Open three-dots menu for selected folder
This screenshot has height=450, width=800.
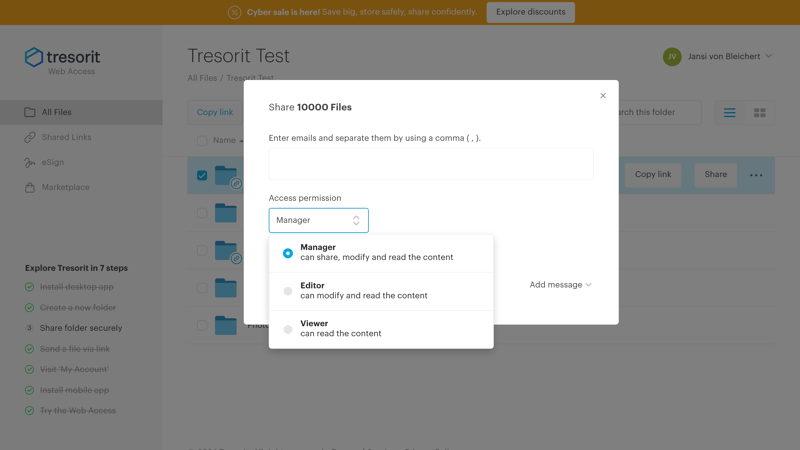(756, 175)
